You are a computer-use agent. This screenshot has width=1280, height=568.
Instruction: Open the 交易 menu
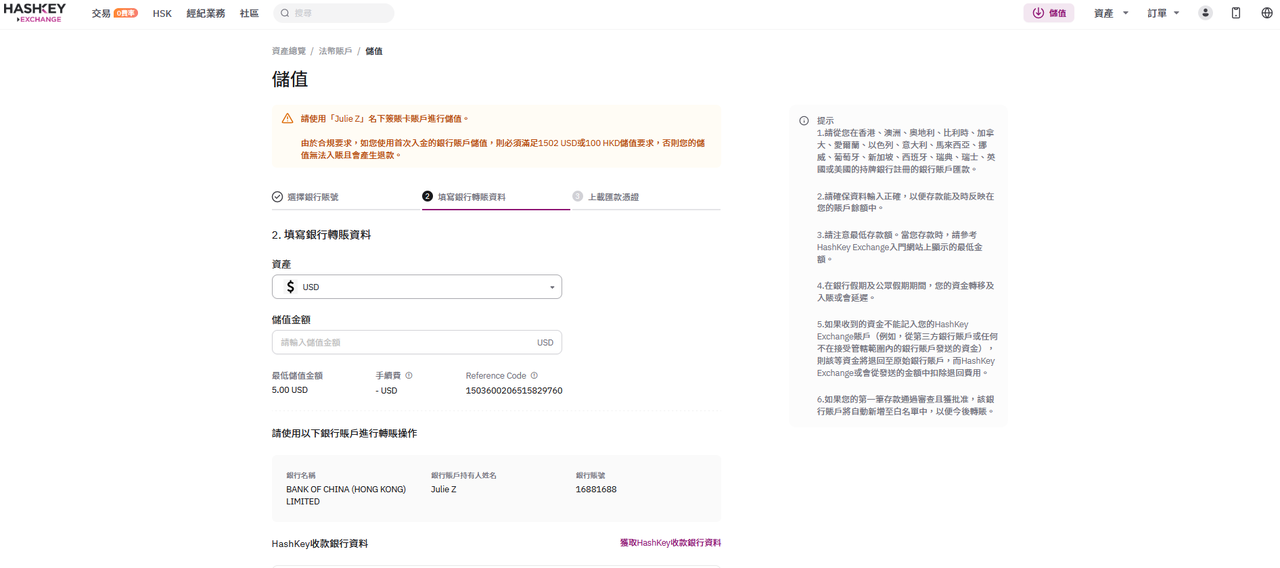click(101, 13)
